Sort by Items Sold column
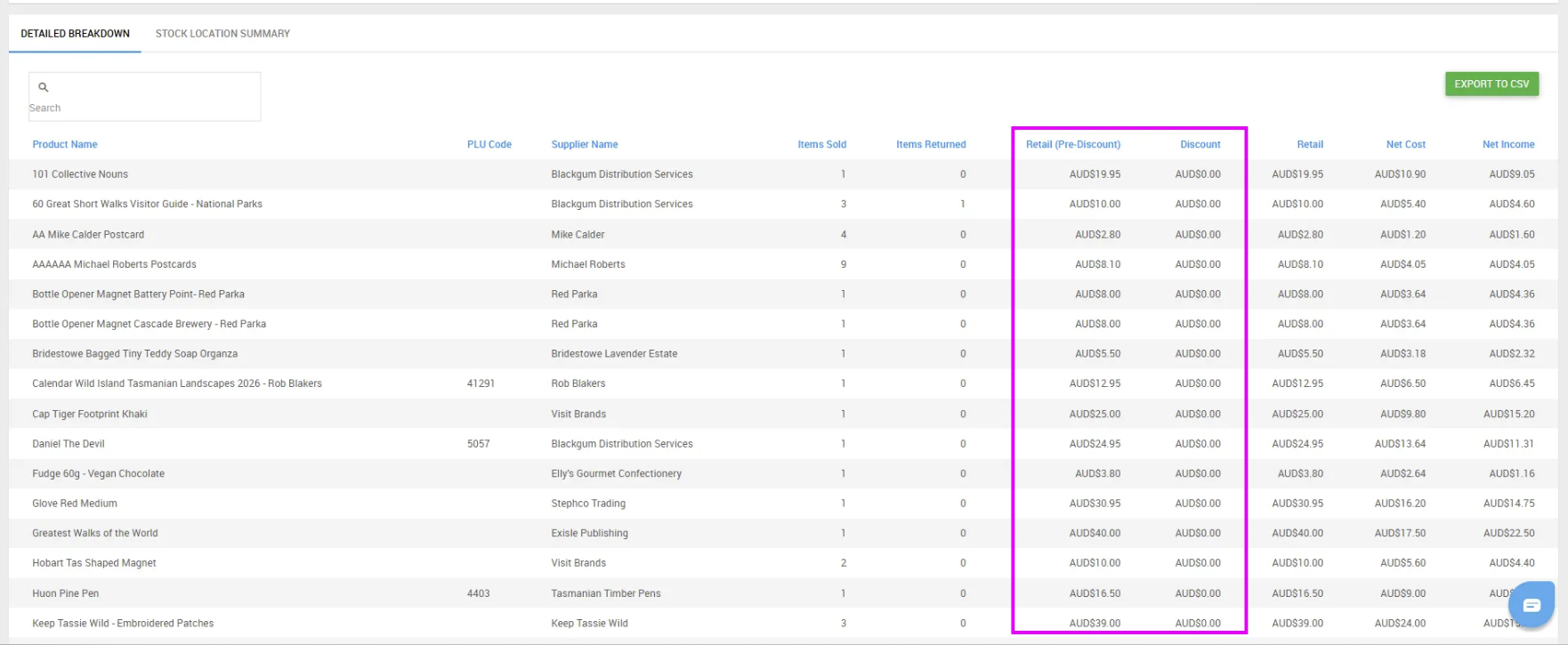Screen dimensions: 1568x645 [822, 144]
